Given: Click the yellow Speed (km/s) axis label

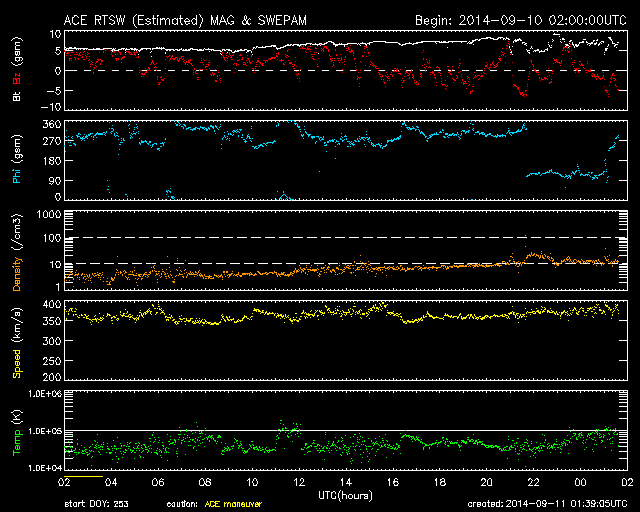Looking at the screenshot, I should point(17,343).
